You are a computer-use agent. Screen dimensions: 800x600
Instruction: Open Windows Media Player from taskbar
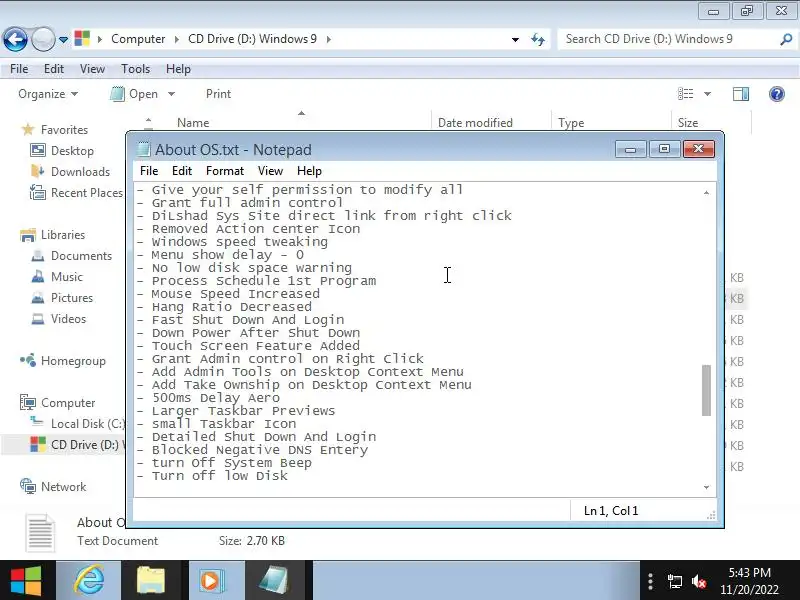click(x=211, y=581)
